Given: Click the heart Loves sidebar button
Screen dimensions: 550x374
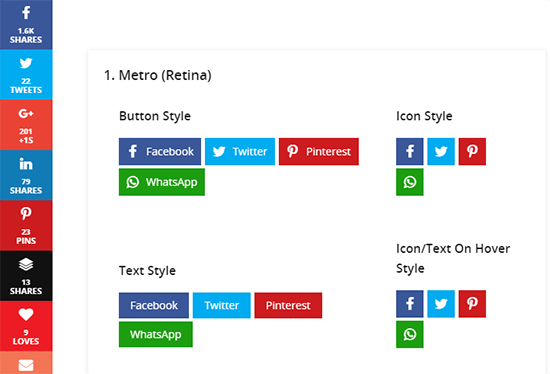Looking at the screenshot, I should coord(26,326).
